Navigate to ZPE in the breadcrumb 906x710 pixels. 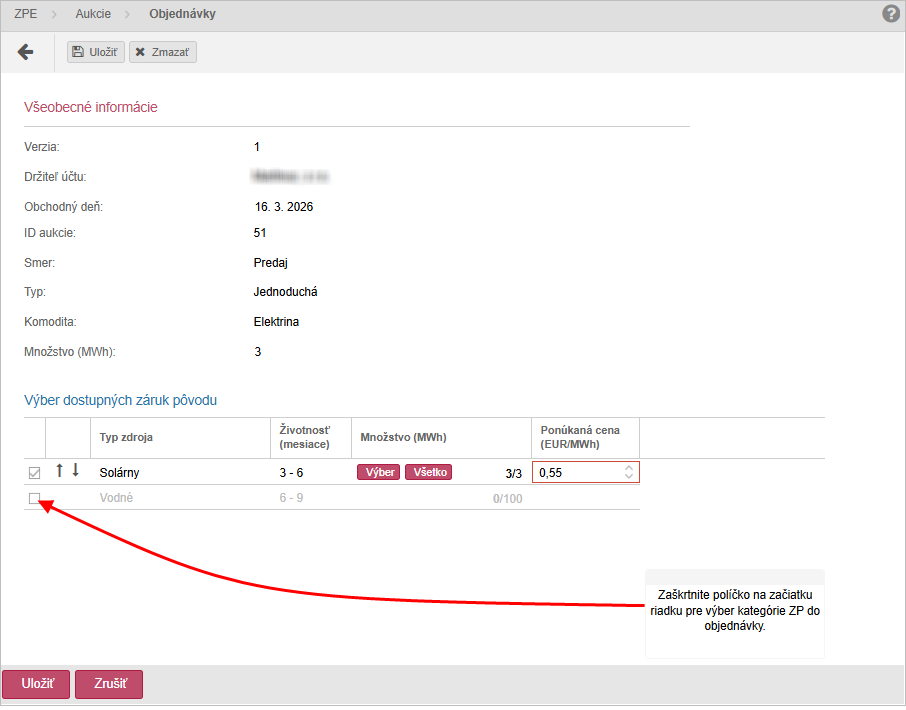click(x=26, y=14)
